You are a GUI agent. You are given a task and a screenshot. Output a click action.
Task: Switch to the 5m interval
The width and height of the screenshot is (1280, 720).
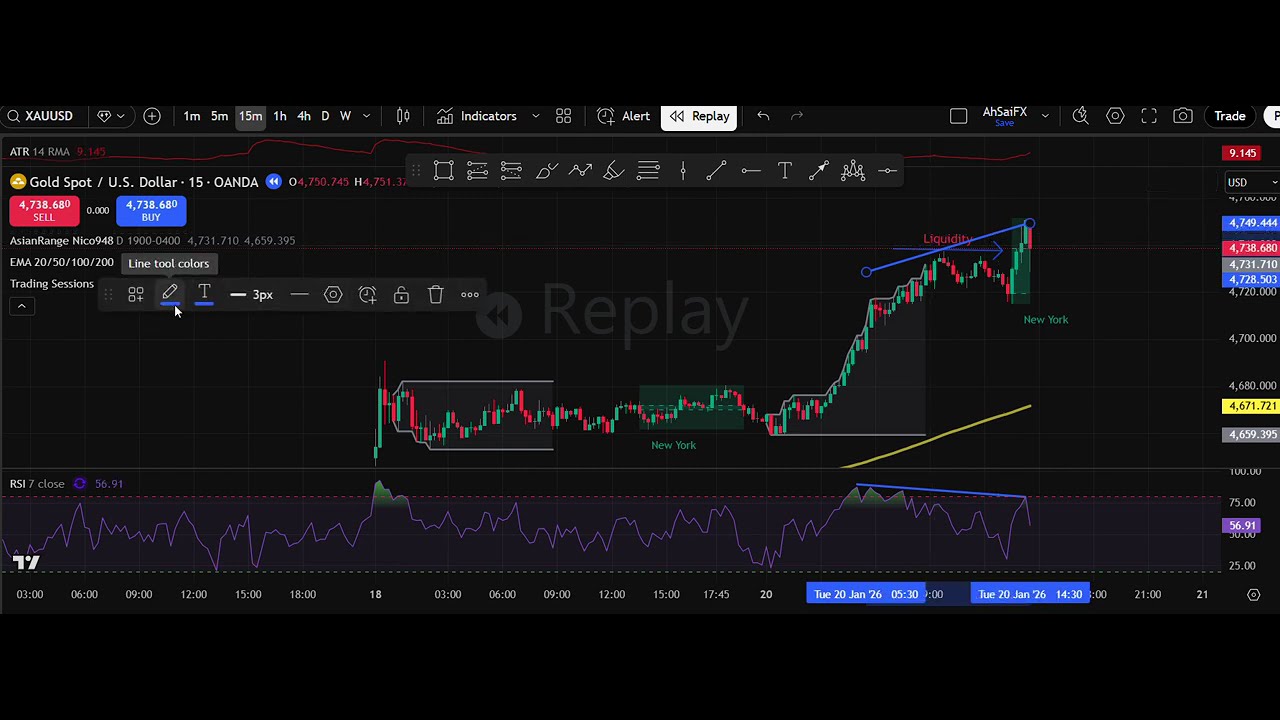(x=219, y=116)
